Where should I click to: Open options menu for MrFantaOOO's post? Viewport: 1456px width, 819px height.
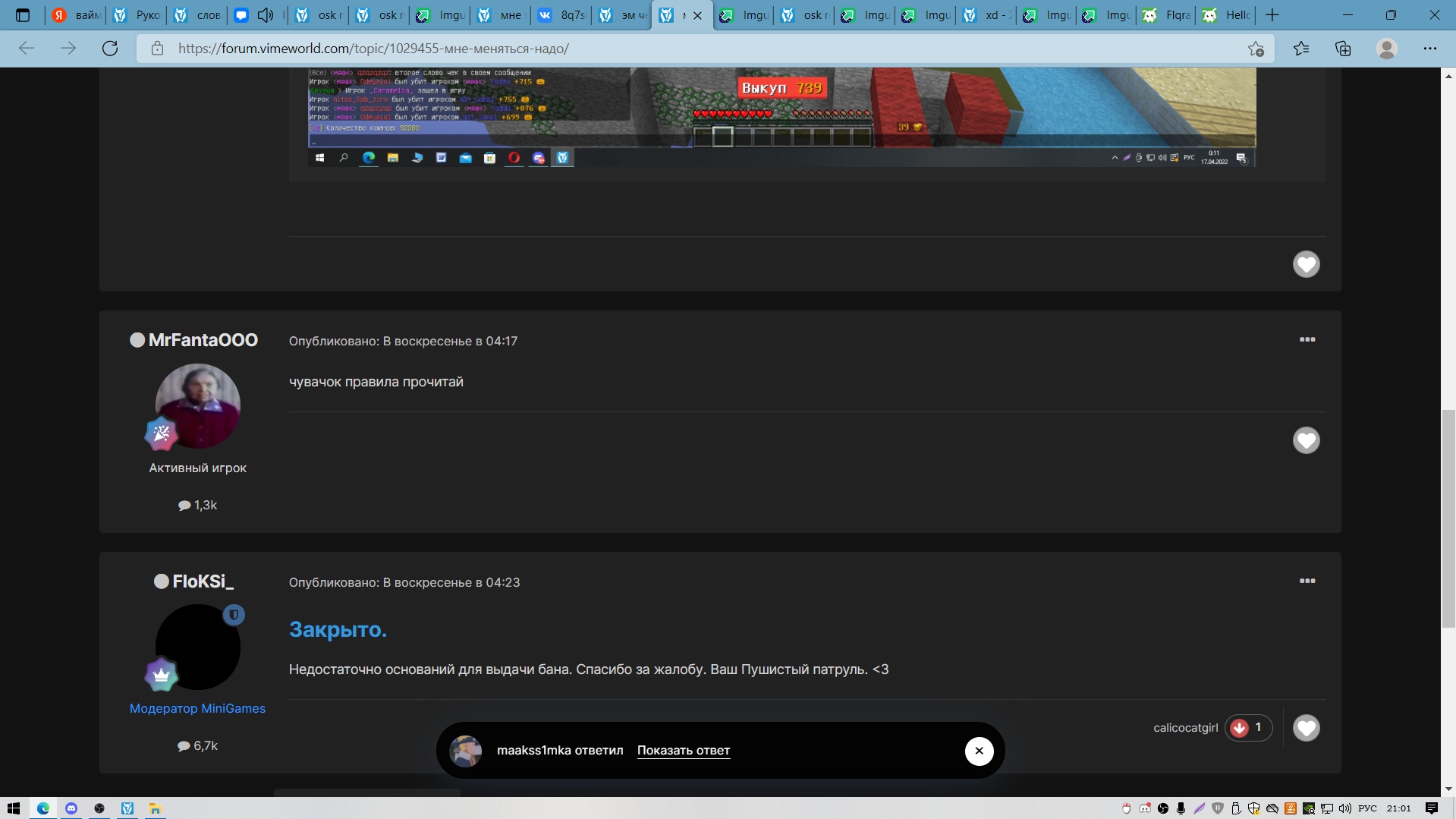click(x=1307, y=339)
